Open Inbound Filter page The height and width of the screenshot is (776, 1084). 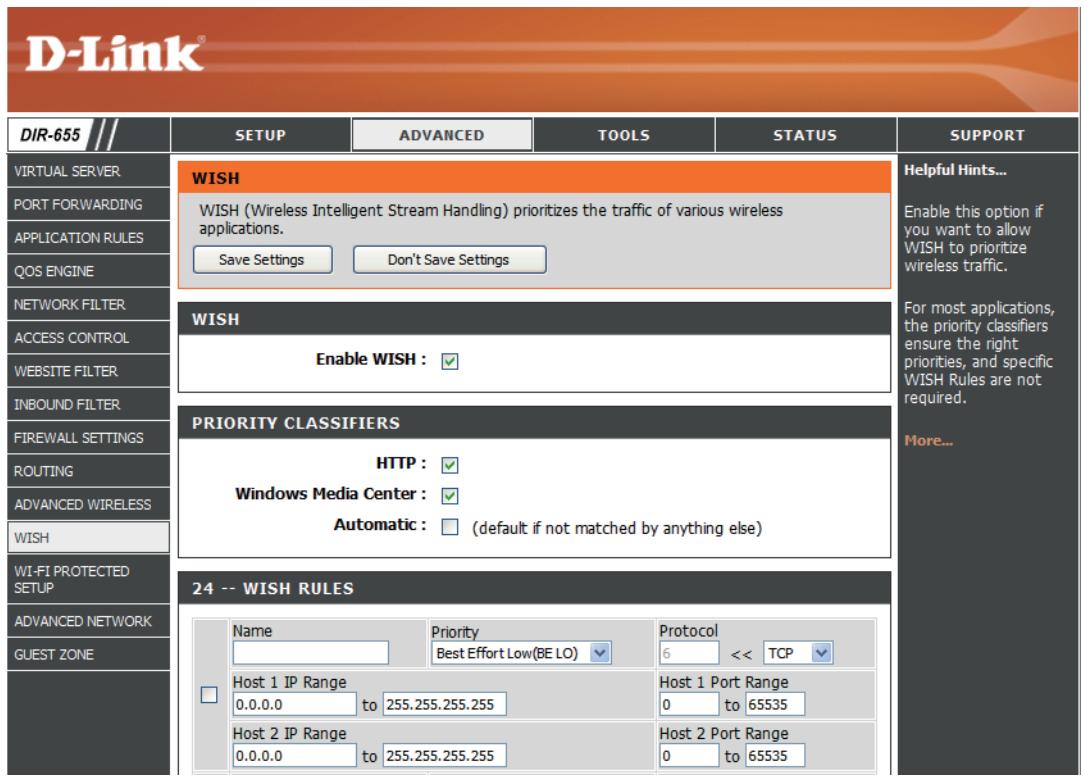[x=88, y=404]
